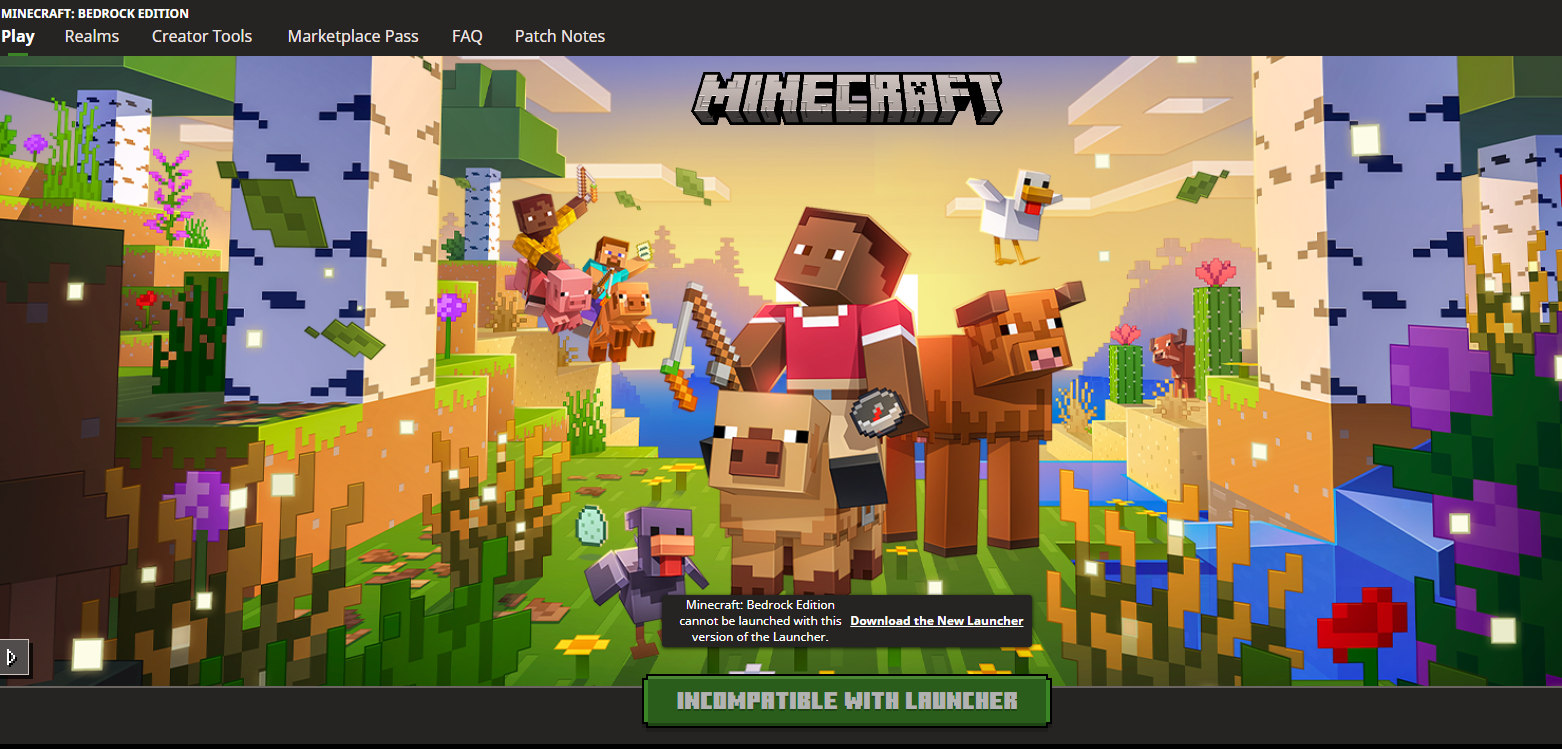The image size is (1562, 749).
Task: Open the Play tab
Action: [18, 36]
